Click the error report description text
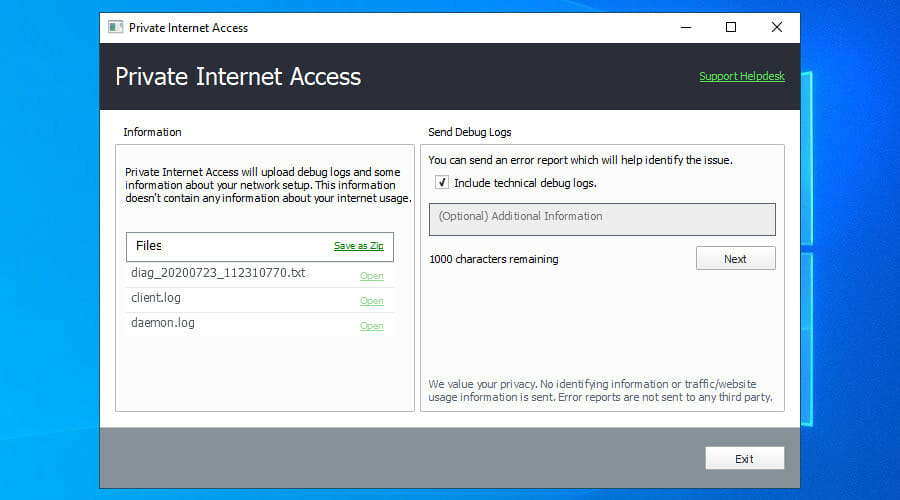900x500 pixels. pos(580,160)
